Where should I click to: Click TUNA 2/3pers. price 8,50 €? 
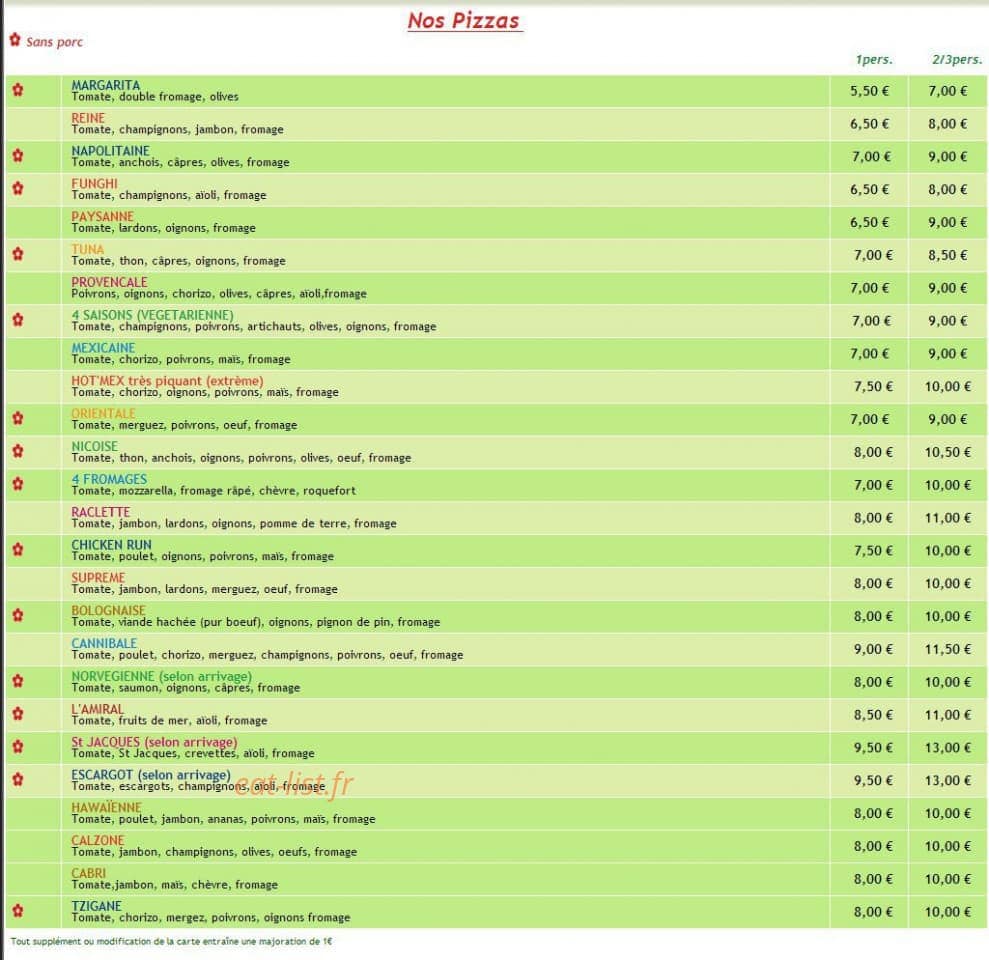947,255
